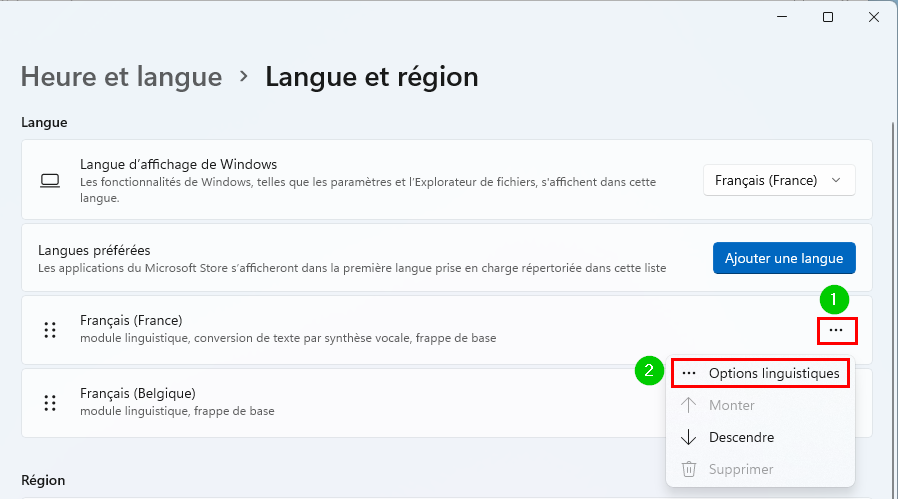The height and width of the screenshot is (499, 898).
Task: Open the three-dots menu for Français (France)
Action: 836,330
